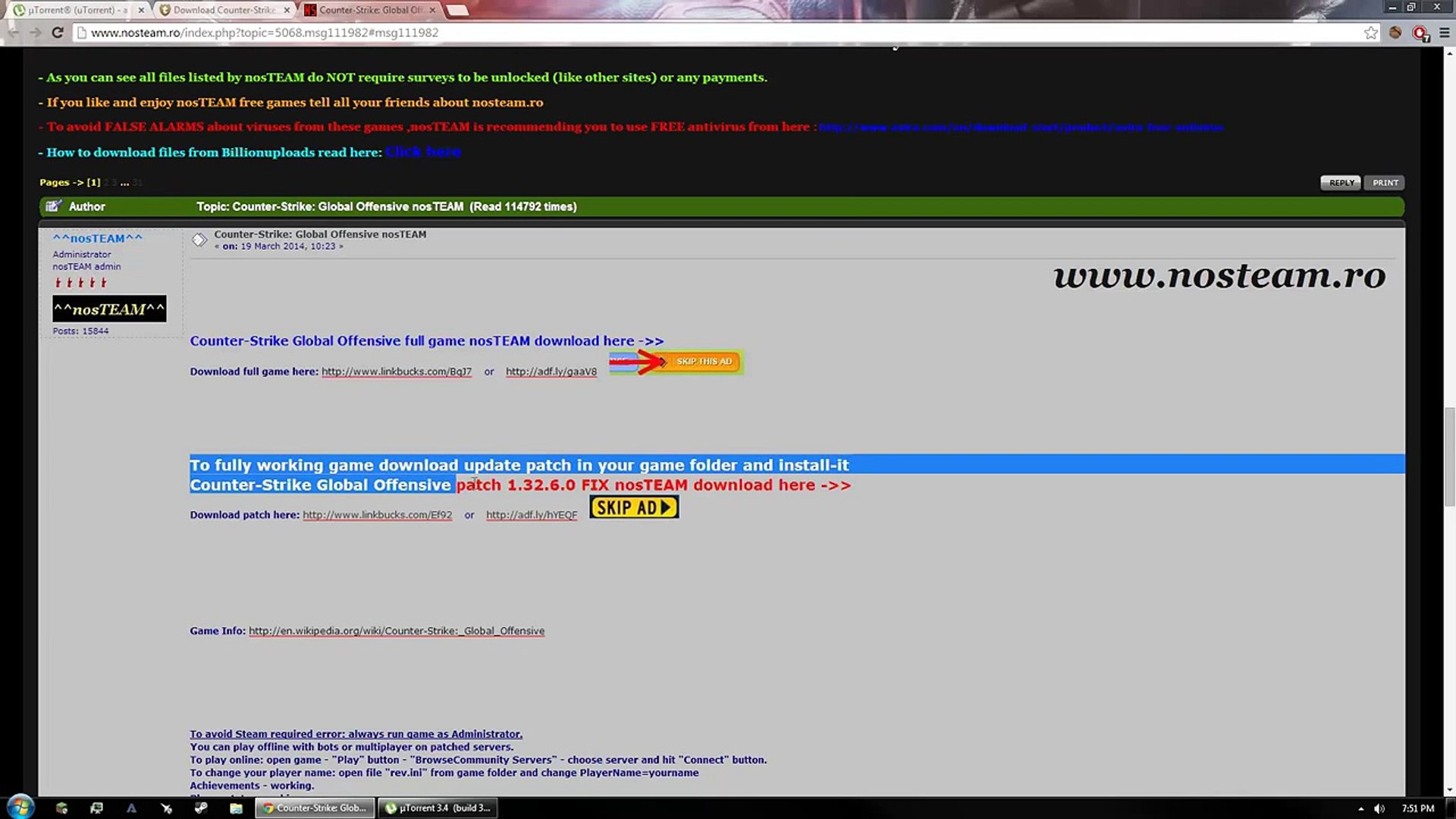Click scrollbar down arrow
1456x819 pixels.
(x=1449, y=789)
